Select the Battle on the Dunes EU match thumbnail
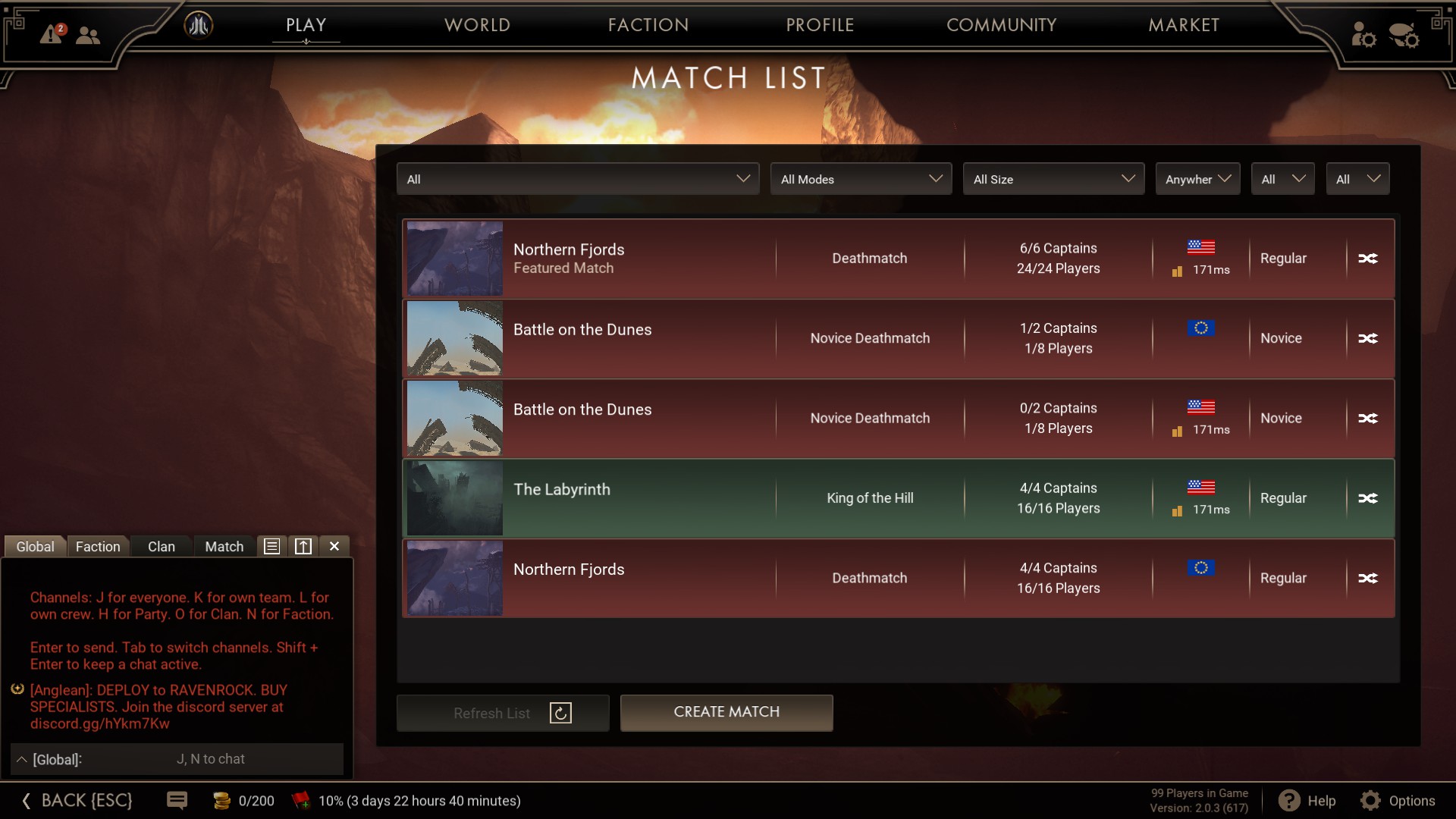 454,338
